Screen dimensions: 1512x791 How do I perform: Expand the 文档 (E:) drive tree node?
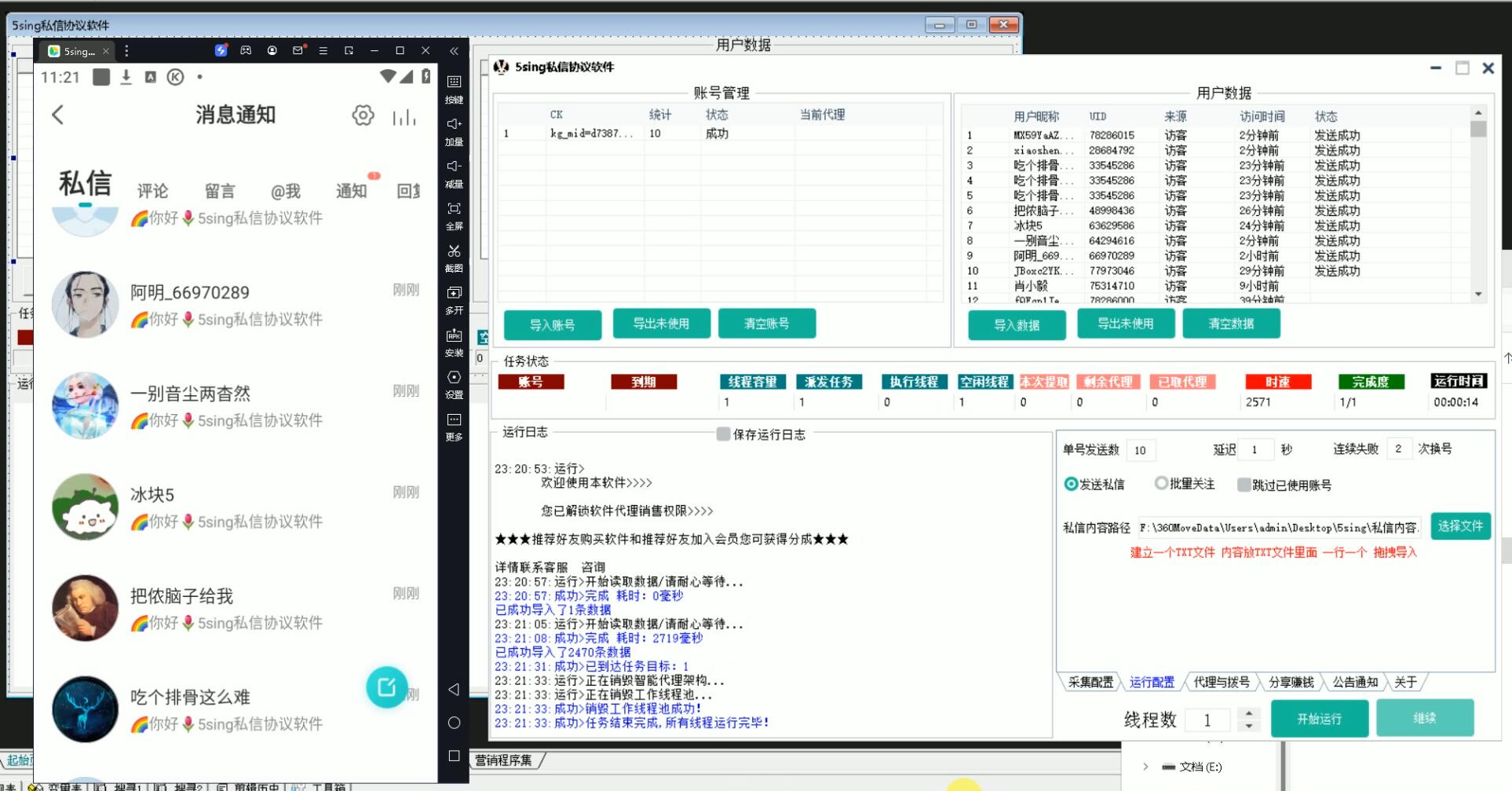coord(1145,767)
